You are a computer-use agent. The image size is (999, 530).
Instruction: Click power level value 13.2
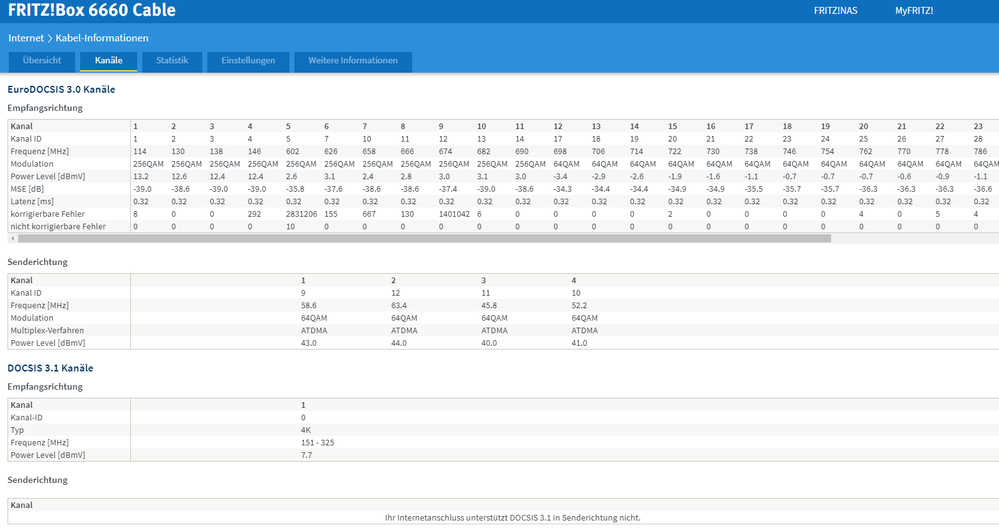(x=140, y=176)
